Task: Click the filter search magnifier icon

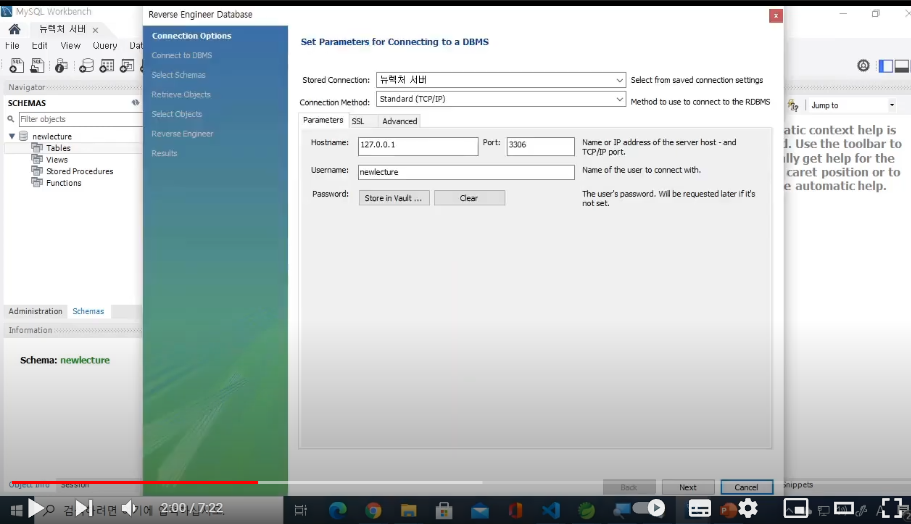Action: coord(10,119)
